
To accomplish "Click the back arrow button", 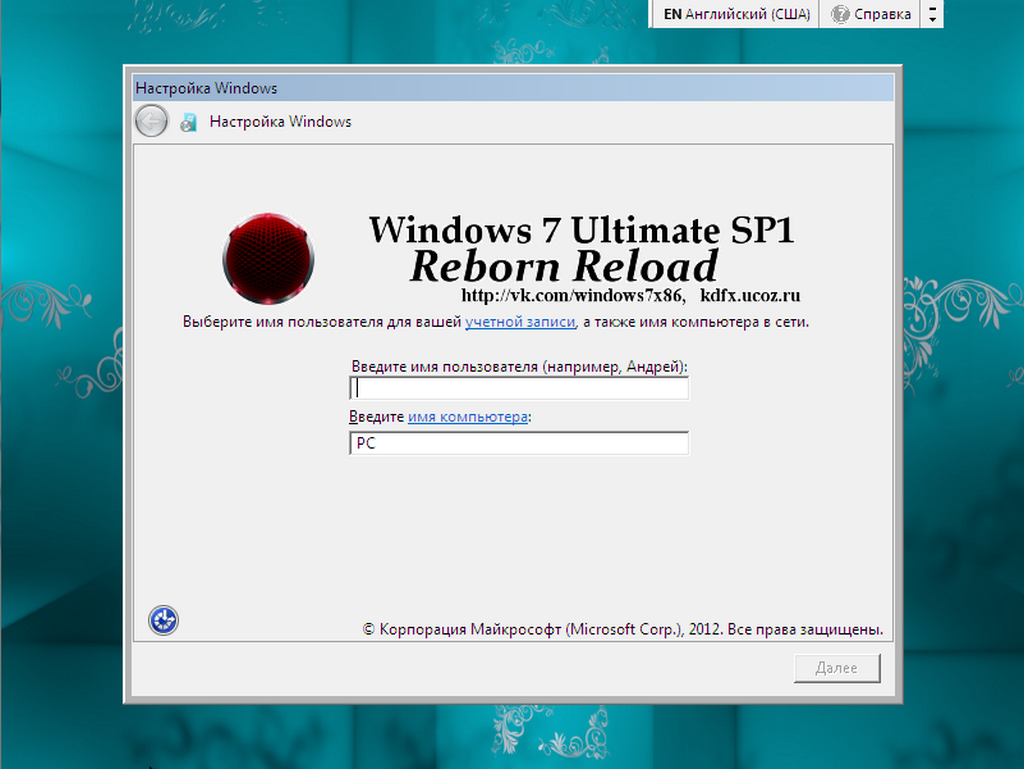I will (x=152, y=121).
